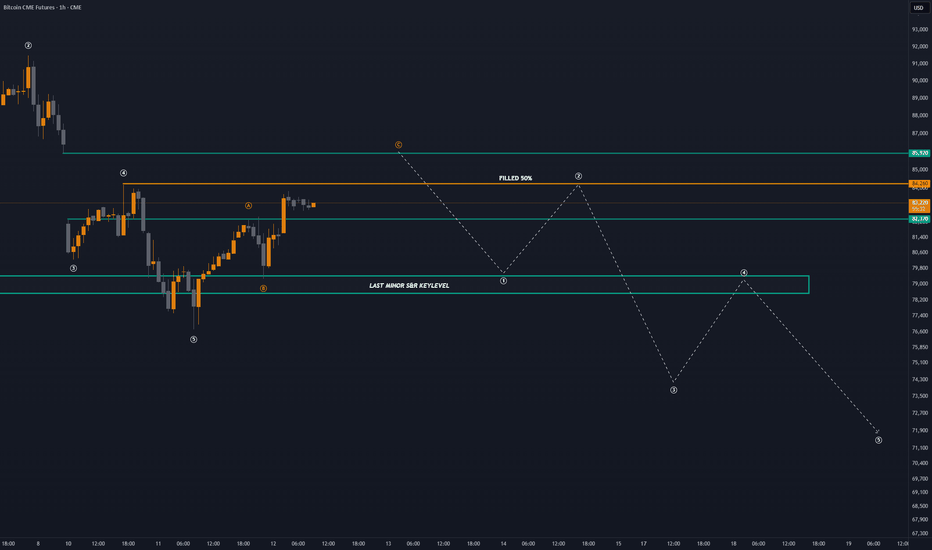Image resolution: width=932 pixels, height=550 pixels.
Task: Click the 75,100 price axis label
Action: 920,362
